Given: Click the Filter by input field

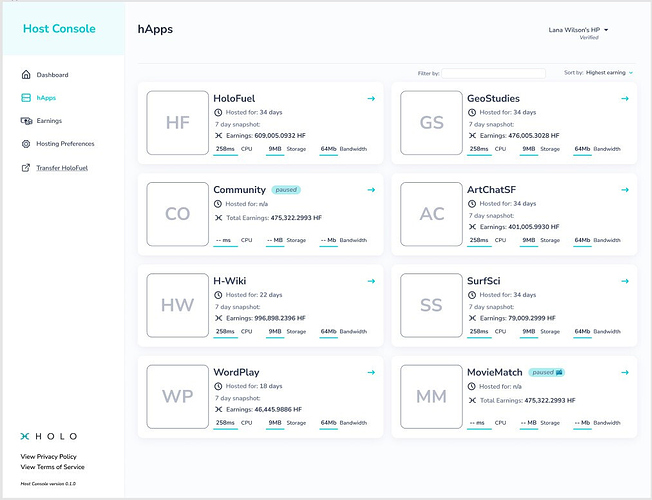Looking at the screenshot, I should (494, 73).
